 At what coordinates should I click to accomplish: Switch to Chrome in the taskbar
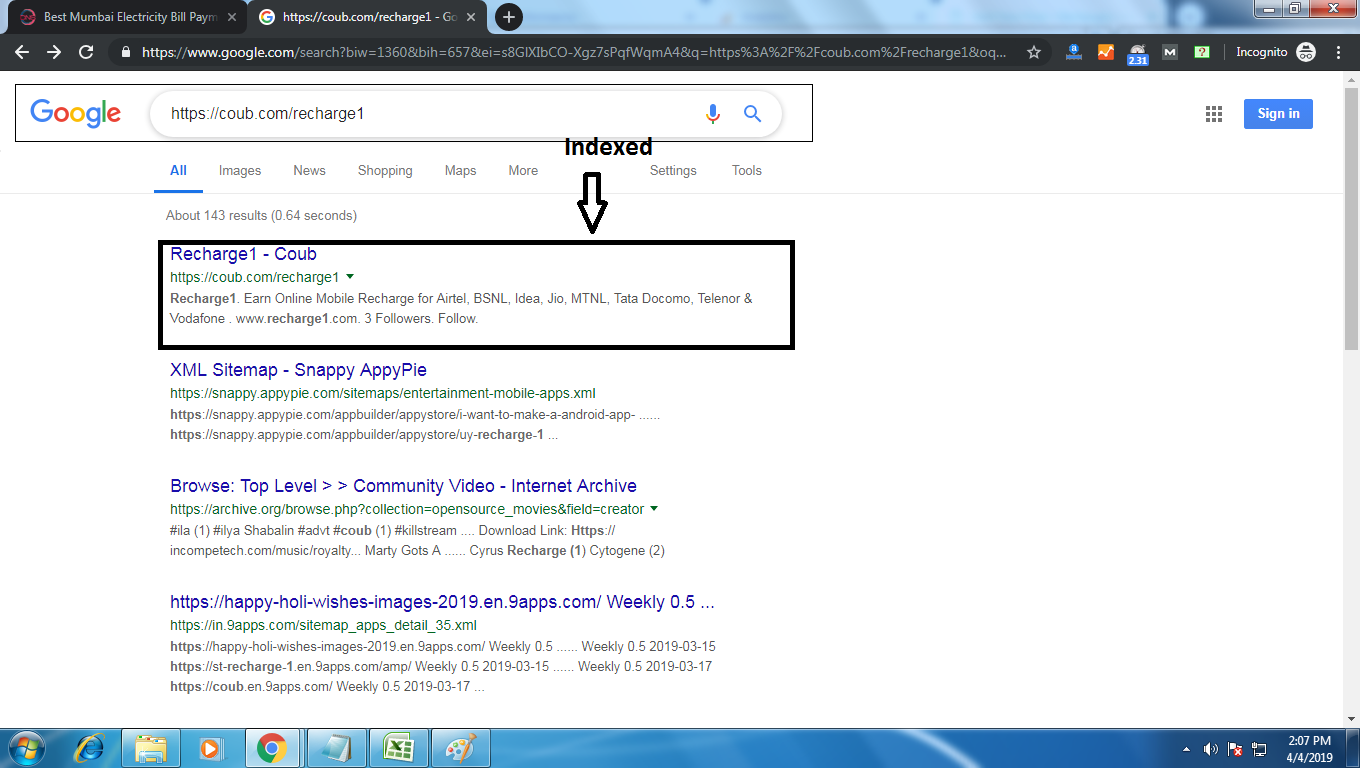click(272, 748)
